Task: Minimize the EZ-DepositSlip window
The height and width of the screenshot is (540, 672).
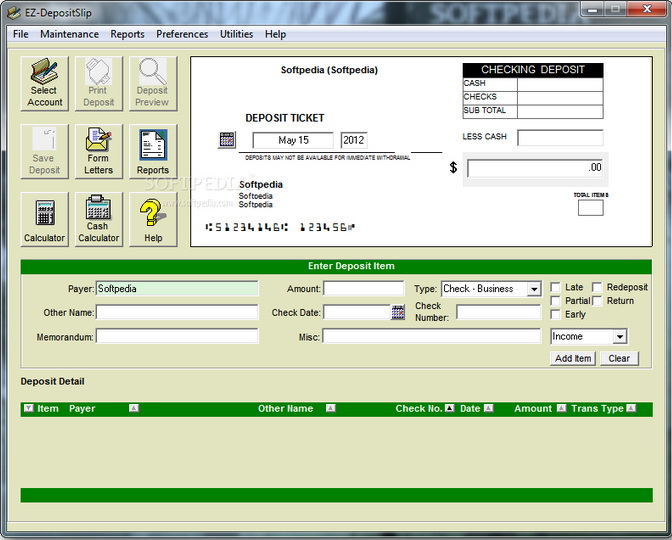Action: click(x=593, y=9)
